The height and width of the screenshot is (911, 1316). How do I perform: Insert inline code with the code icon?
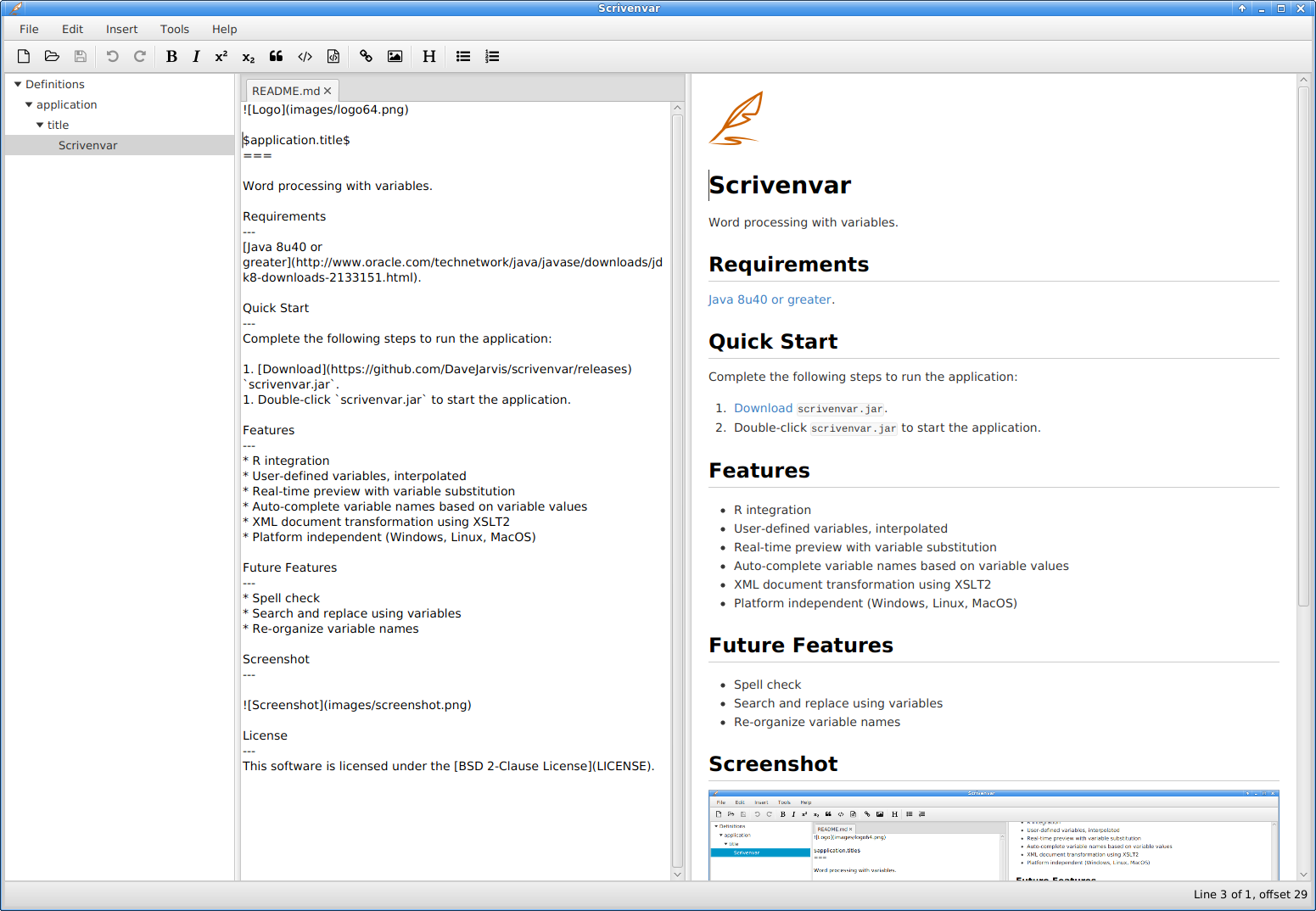(x=305, y=57)
